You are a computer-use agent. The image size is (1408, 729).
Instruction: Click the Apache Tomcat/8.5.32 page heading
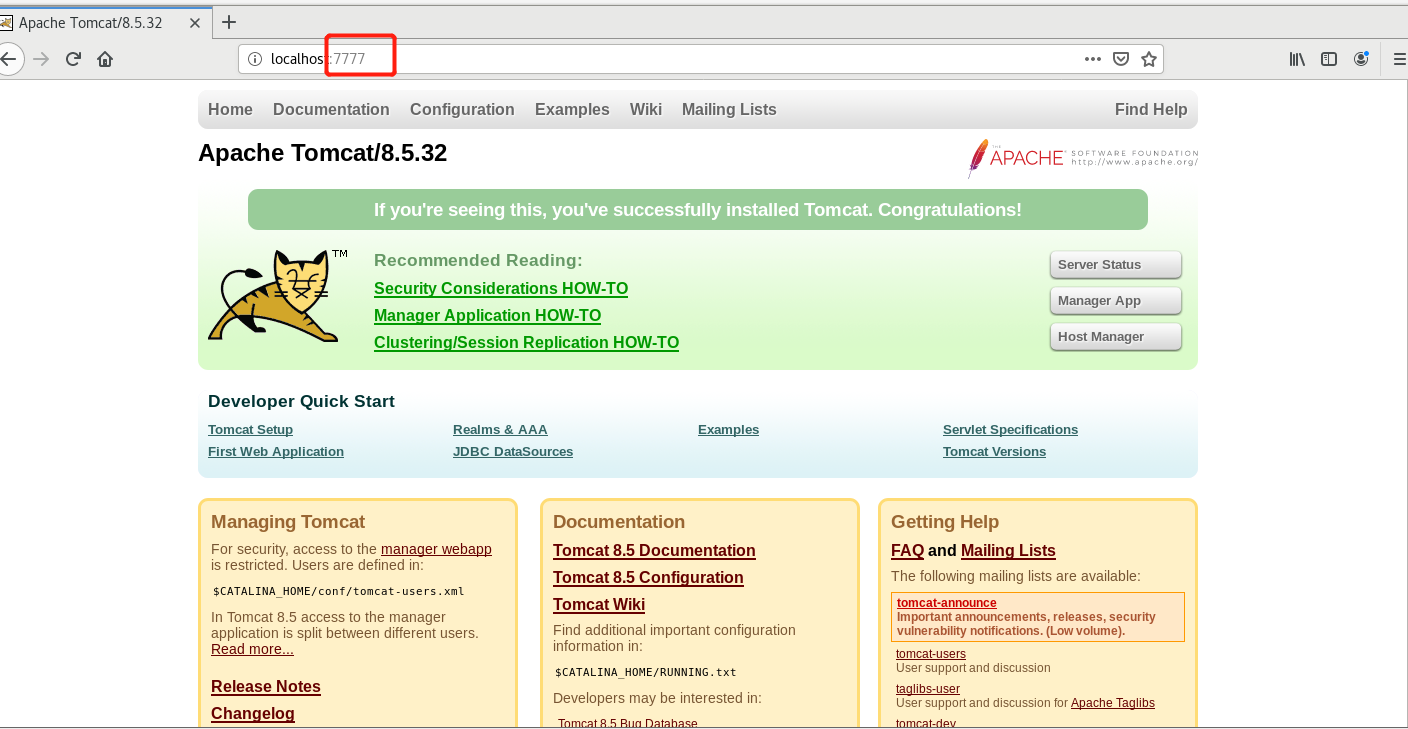pyautogui.click(x=322, y=153)
